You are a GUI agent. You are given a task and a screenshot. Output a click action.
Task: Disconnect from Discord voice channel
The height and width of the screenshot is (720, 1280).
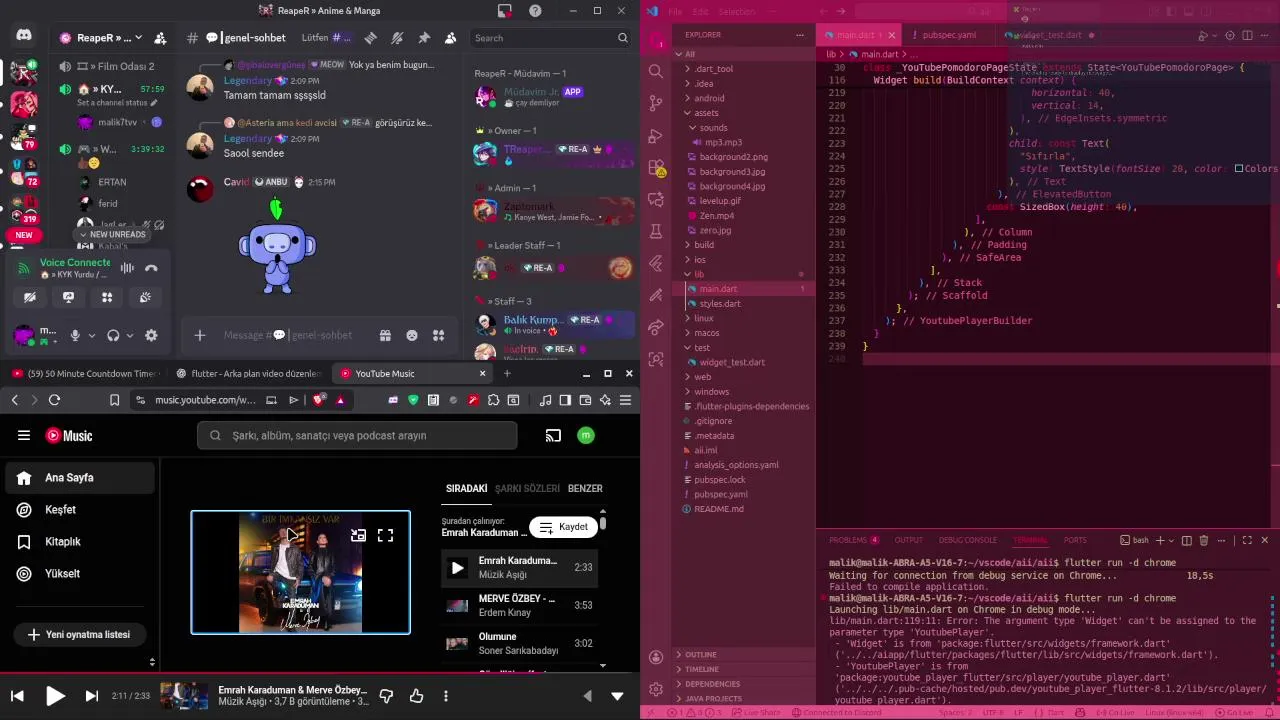[151, 268]
